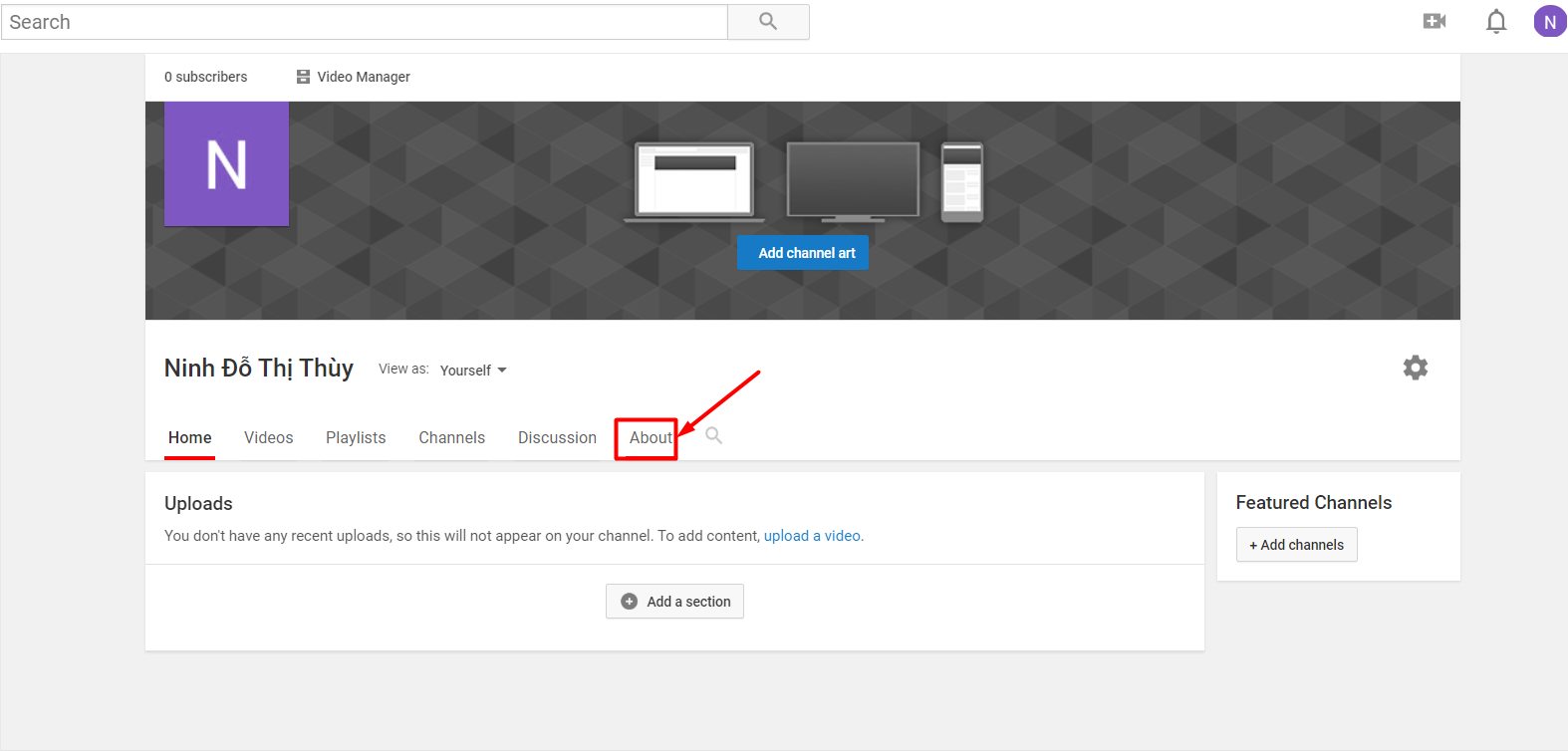
Task: Click the laptop preview in channel art
Action: click(694, 181)
